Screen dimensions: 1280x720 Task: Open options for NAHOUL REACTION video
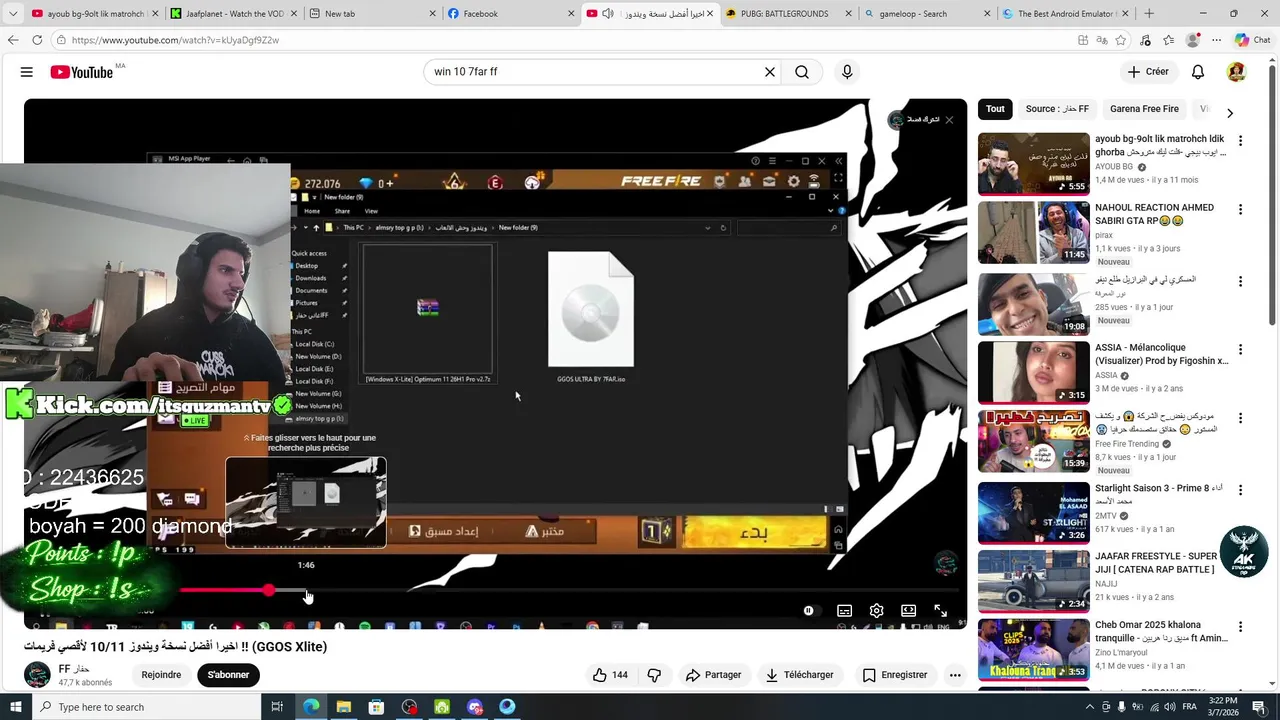click(1240, 210)
